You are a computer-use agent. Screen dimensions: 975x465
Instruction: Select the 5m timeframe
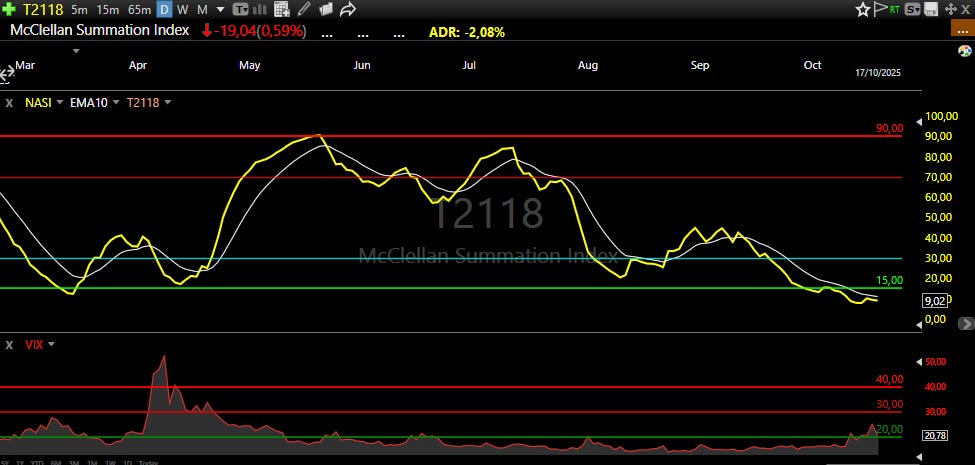click(79, 9)
